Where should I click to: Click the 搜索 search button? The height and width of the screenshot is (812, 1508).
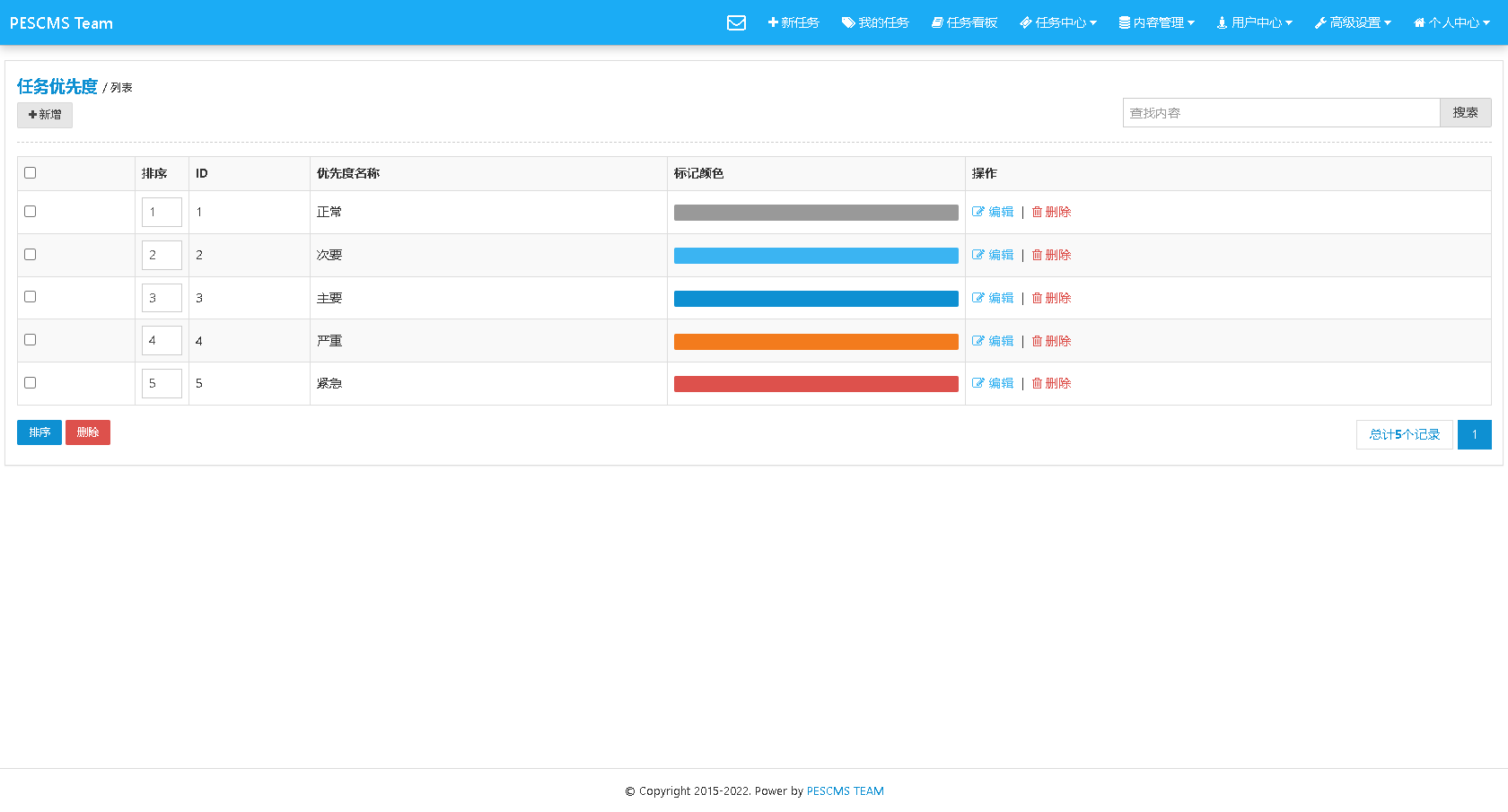click(x=1465, y=112)
